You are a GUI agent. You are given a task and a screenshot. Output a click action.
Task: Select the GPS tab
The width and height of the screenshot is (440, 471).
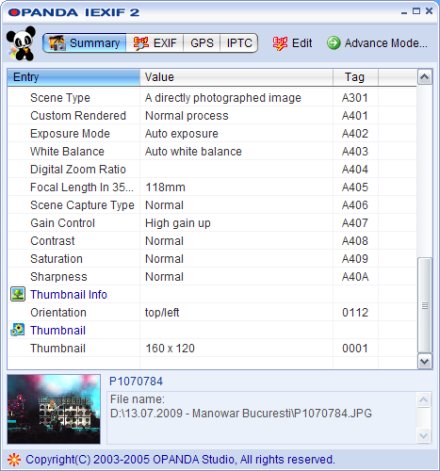202,43
